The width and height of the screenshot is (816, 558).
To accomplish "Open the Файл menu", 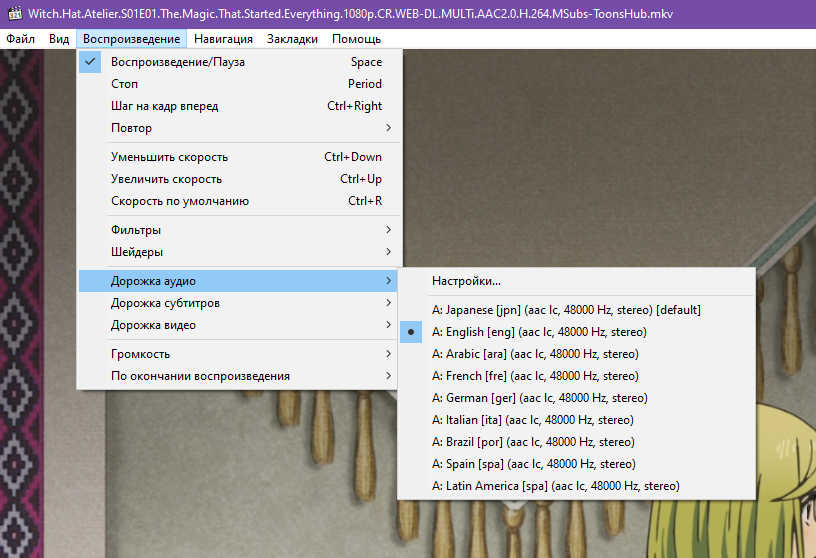I will click(x=20, y=39).
